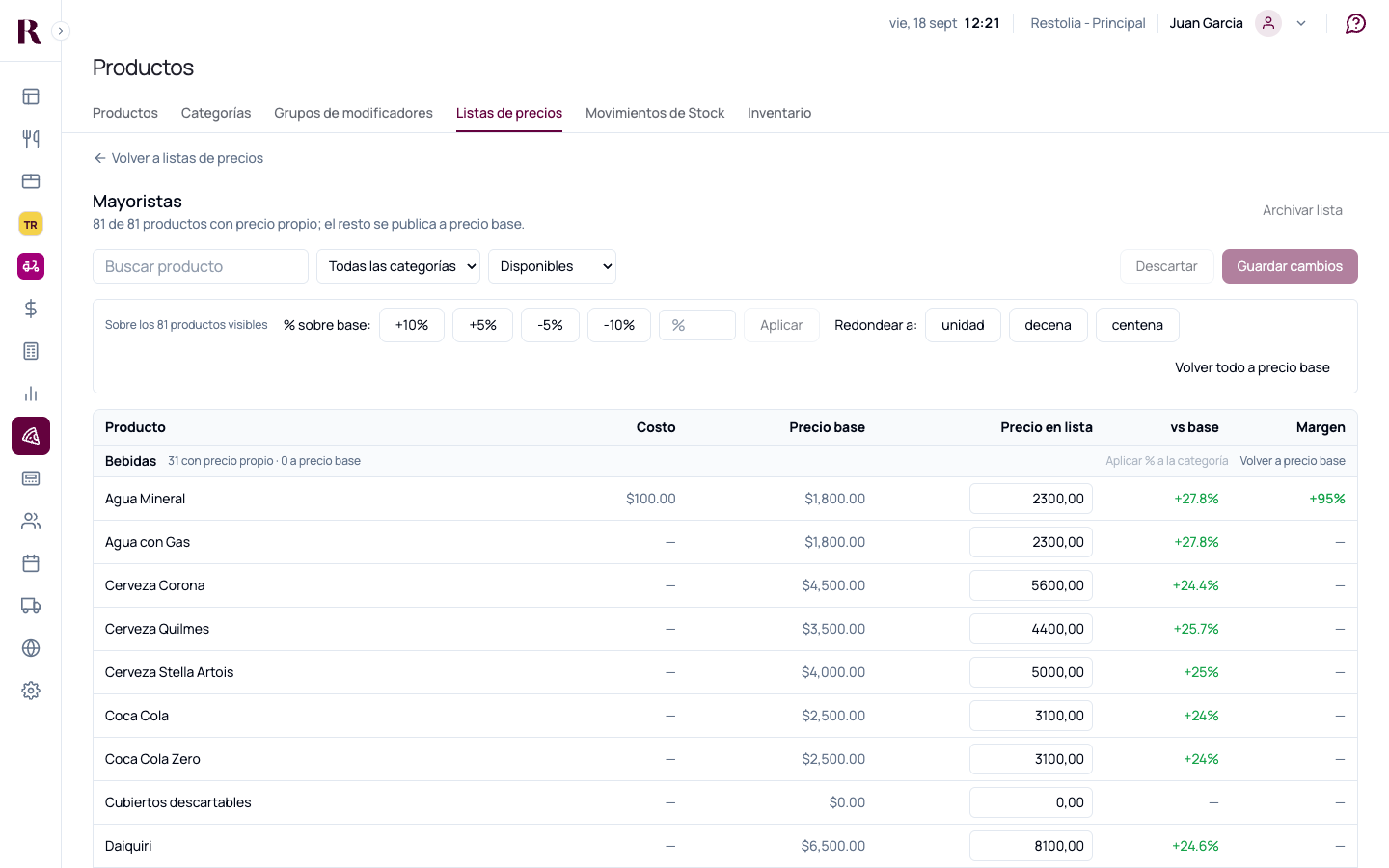Expand the Juan Garcia user menu
Viewport: 1389px width, 868px height.
1301,23
